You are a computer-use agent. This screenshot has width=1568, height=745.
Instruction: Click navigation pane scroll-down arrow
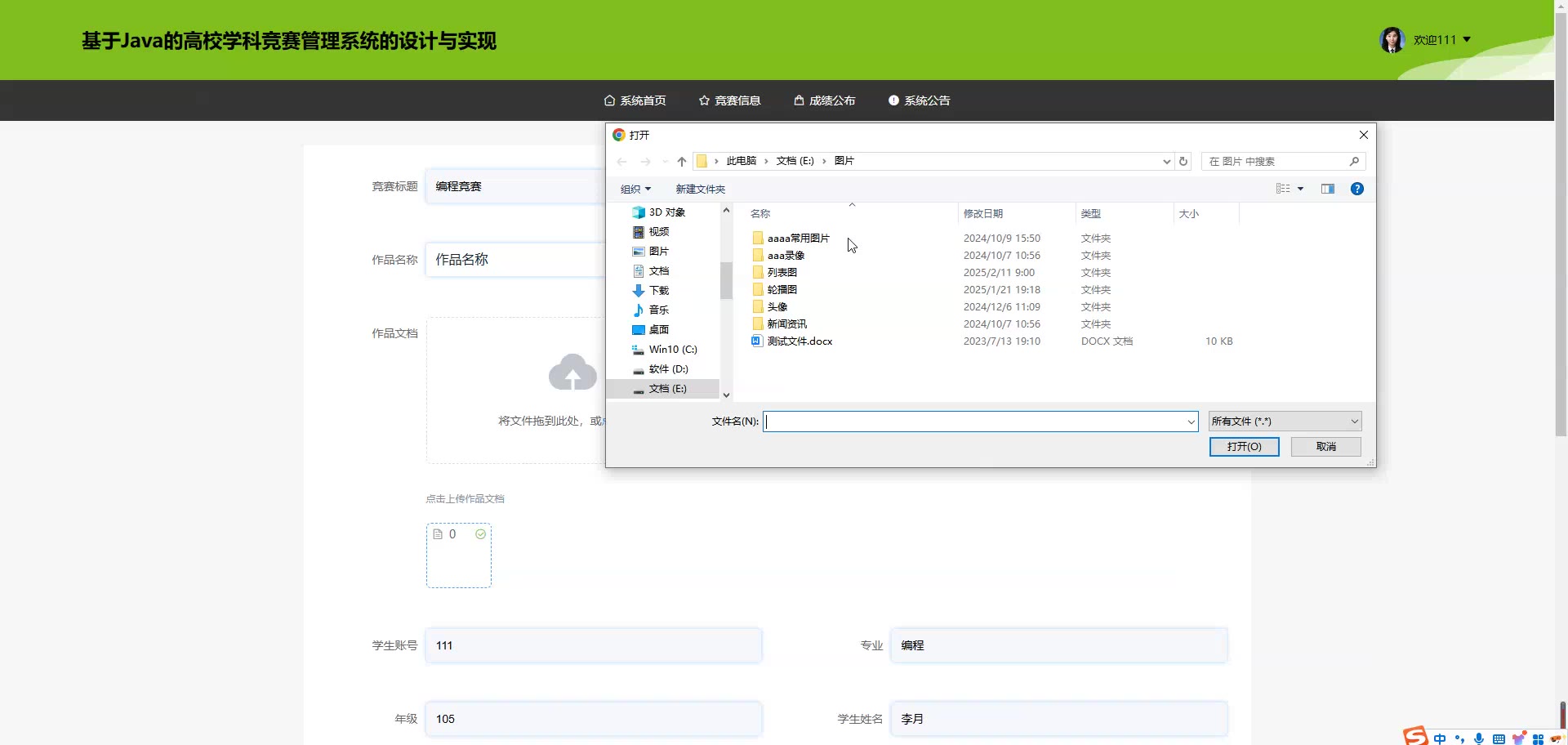(726, 395)
